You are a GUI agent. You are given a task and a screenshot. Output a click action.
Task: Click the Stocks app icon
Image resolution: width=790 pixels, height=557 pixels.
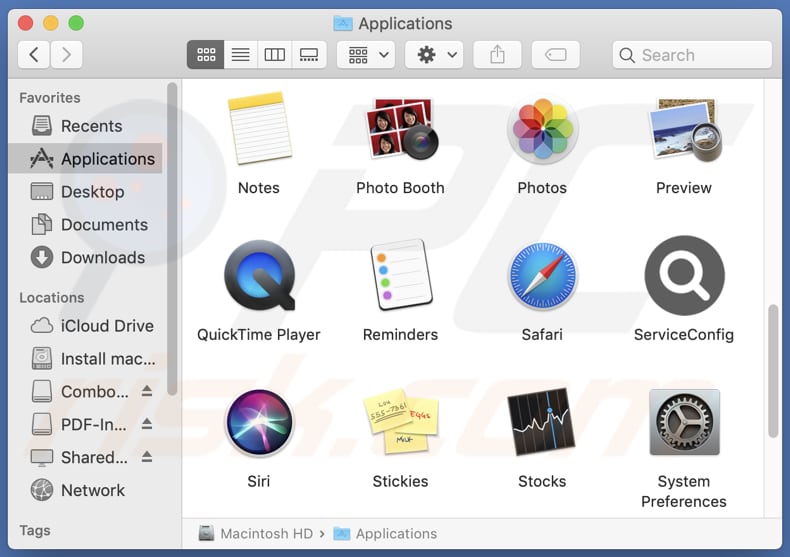point(542,422)
